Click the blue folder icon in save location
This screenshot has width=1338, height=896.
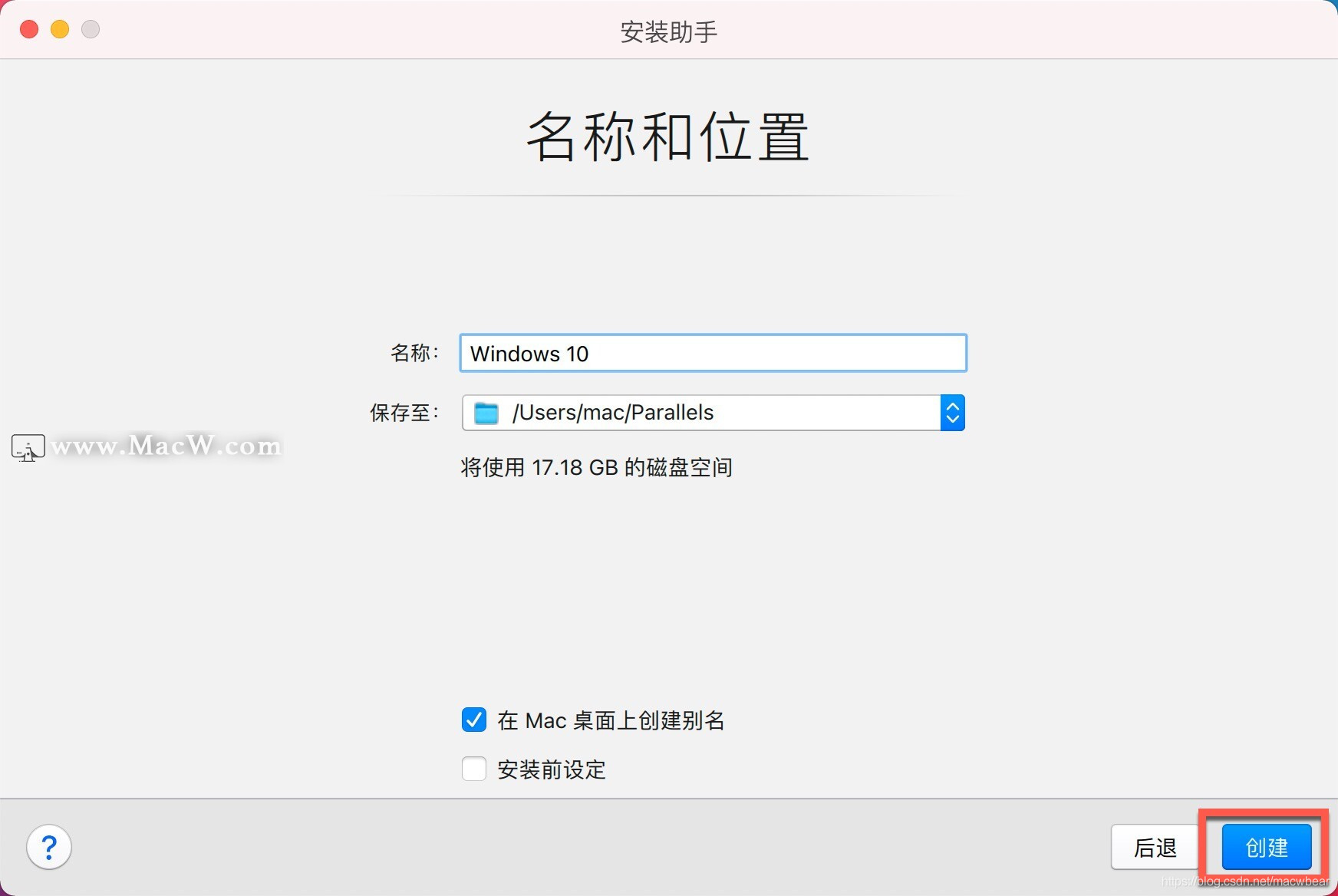pos(486,413)
